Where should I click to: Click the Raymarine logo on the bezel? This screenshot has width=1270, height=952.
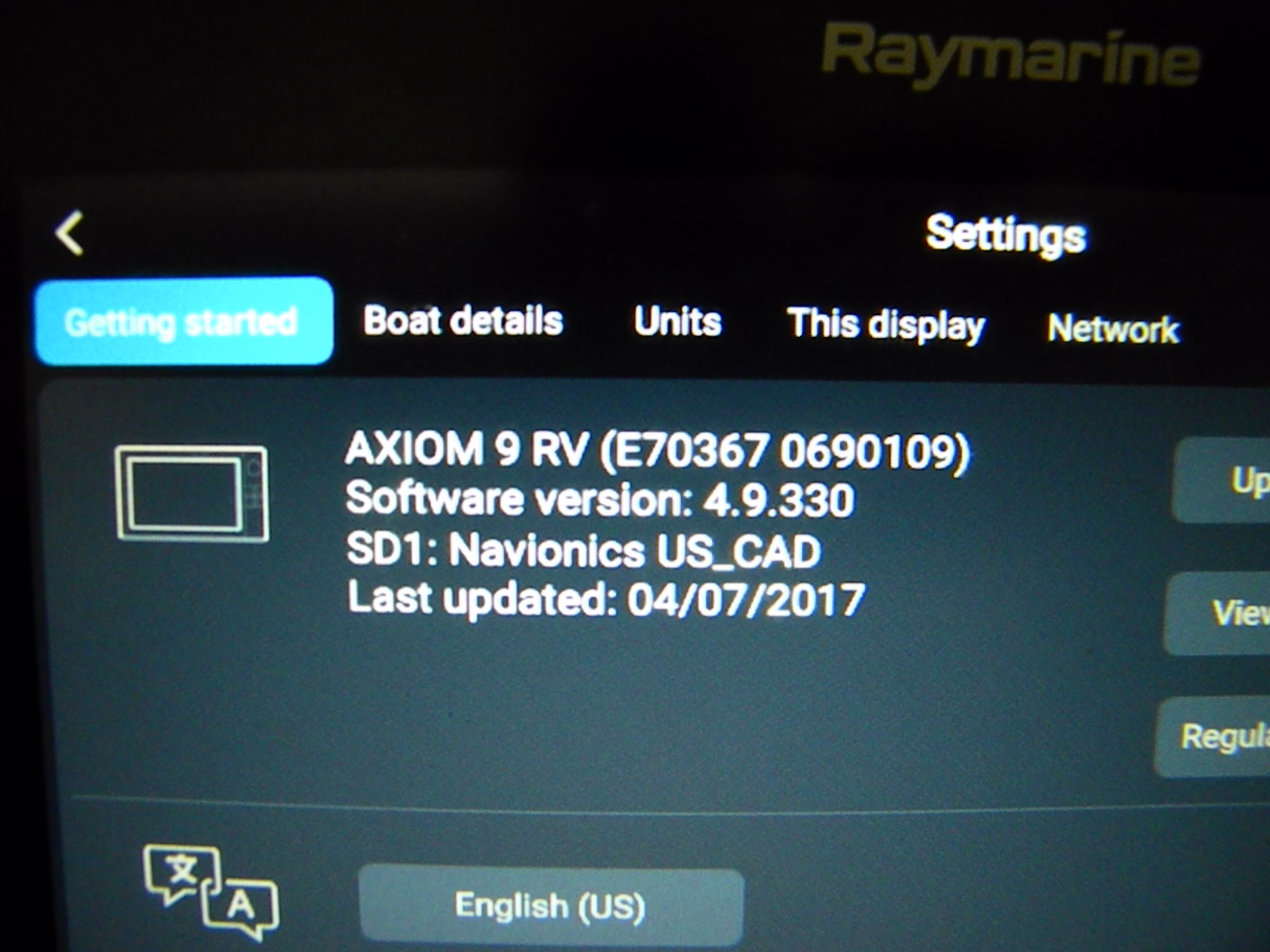coord(1011,57)
